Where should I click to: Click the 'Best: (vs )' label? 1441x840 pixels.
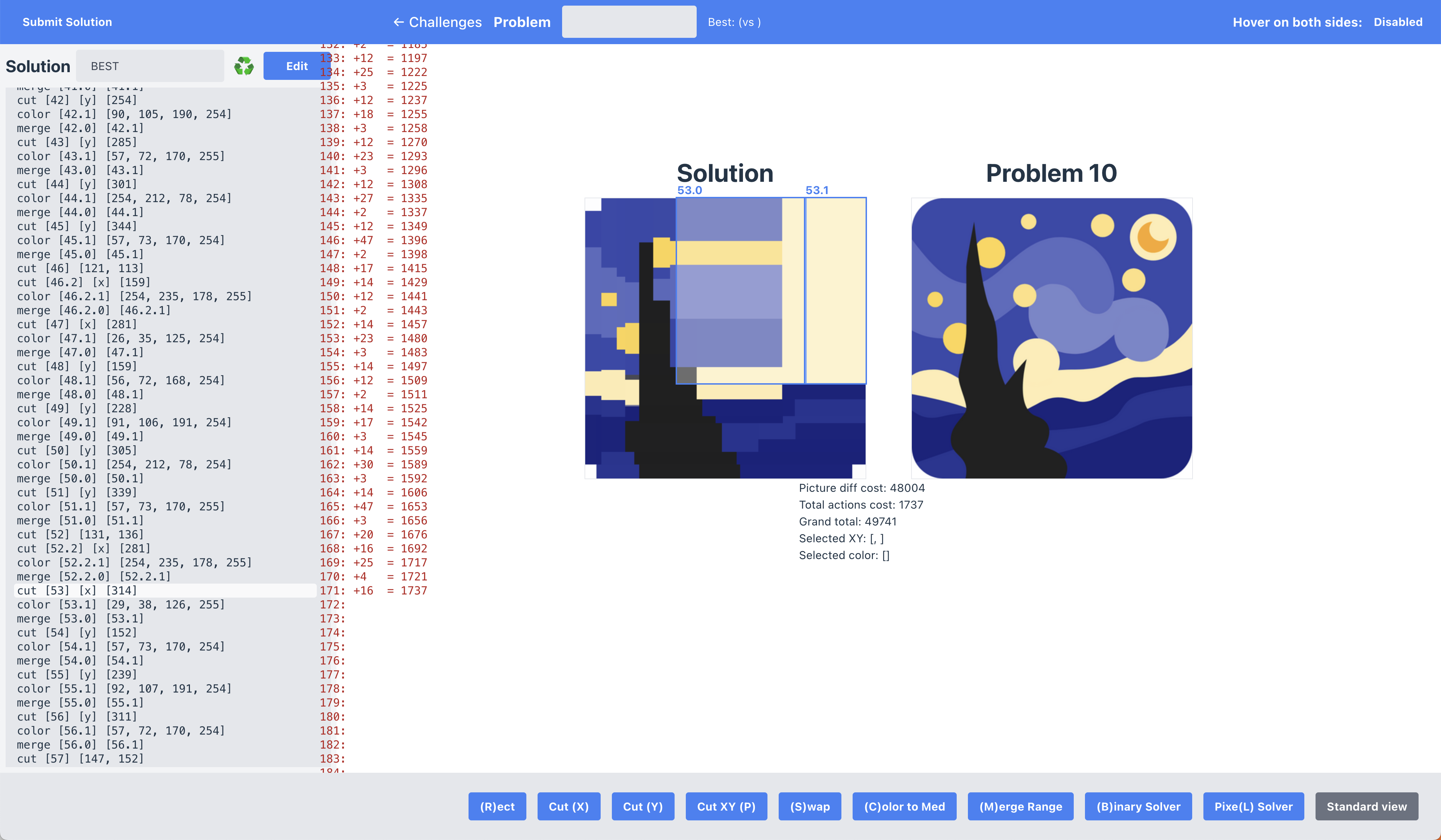pyautogui.click(x=734, y=22)
